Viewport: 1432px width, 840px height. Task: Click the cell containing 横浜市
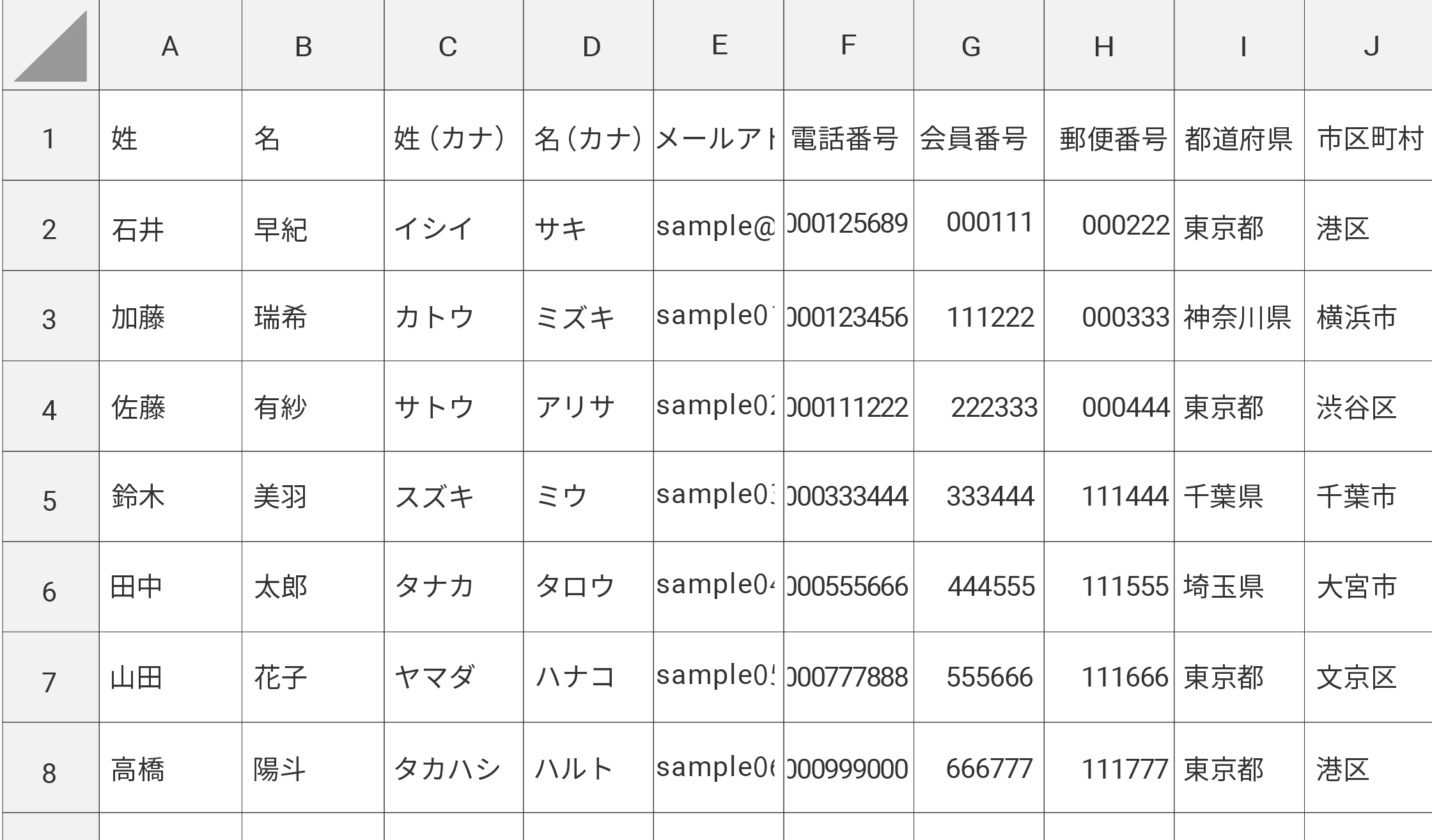[1368, 318]
